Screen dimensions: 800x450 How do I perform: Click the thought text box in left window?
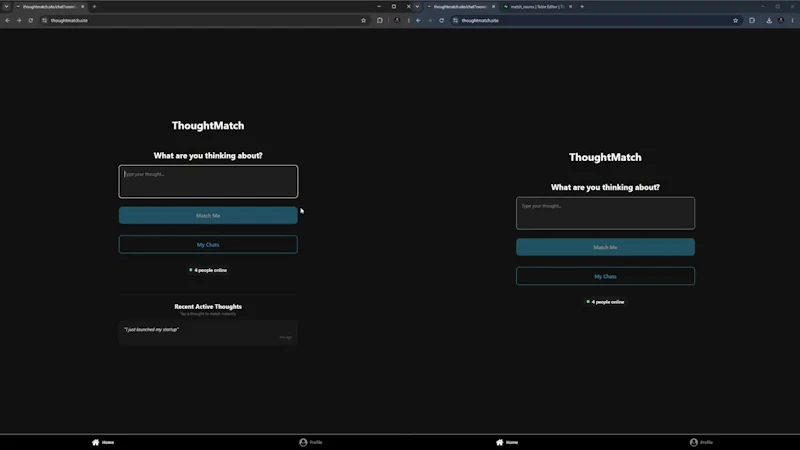(x=208, y=181)
